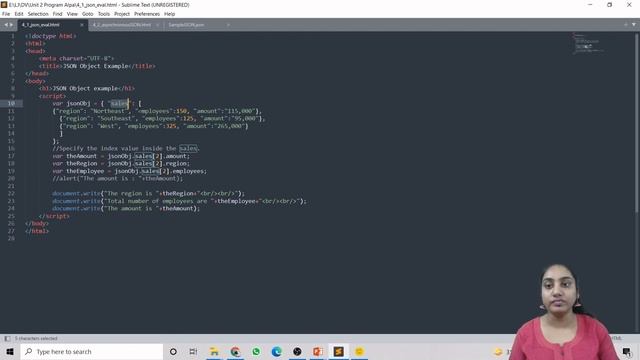Click line number 16 in gutter
Image resolution: width=640 pixels, height=360 pixels.
click(11, 148)
